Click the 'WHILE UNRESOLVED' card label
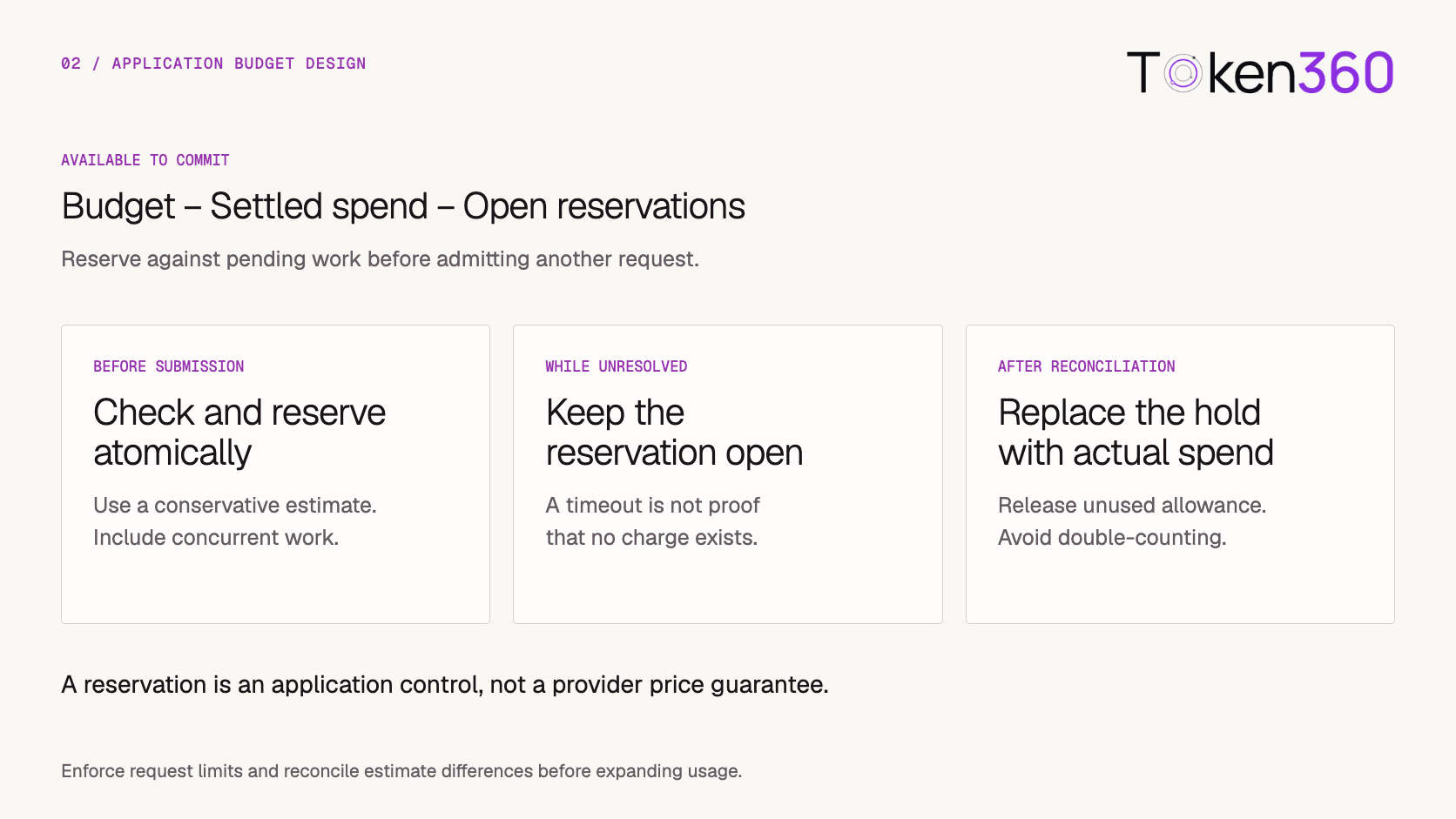 617,366
